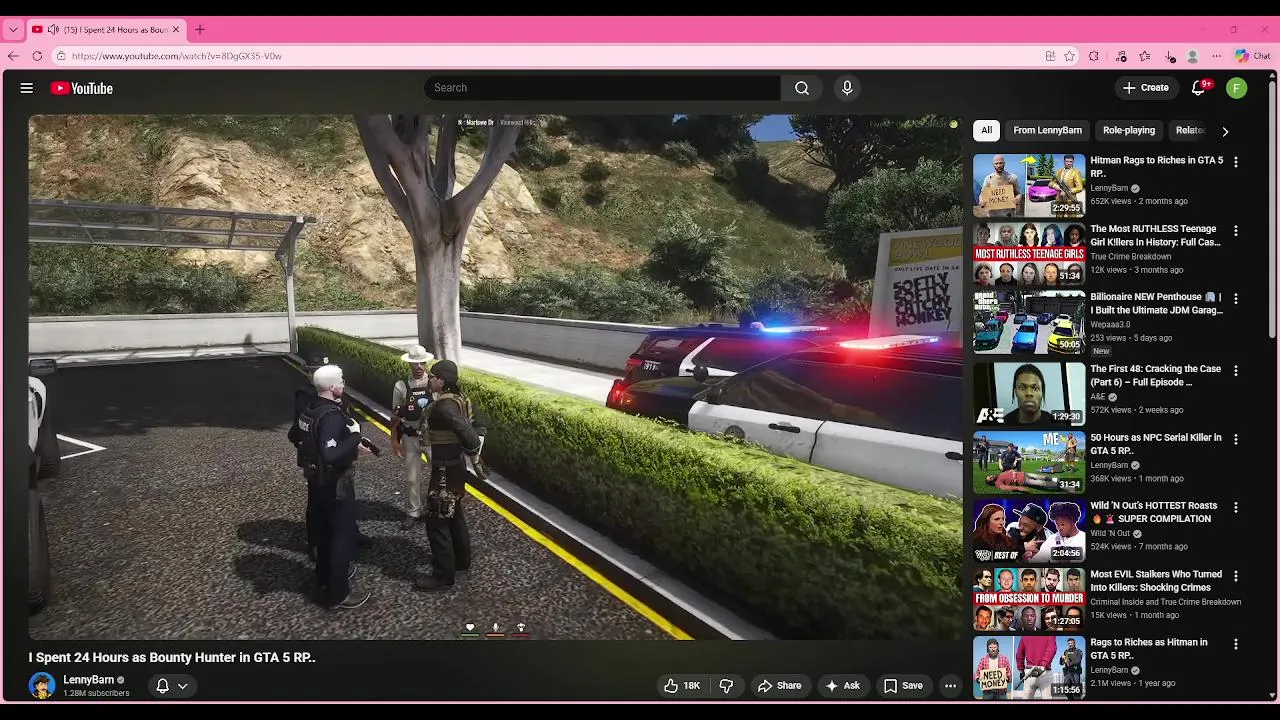The image size is (1280, 720).
Task: Share this video
Action: point(779,686)
